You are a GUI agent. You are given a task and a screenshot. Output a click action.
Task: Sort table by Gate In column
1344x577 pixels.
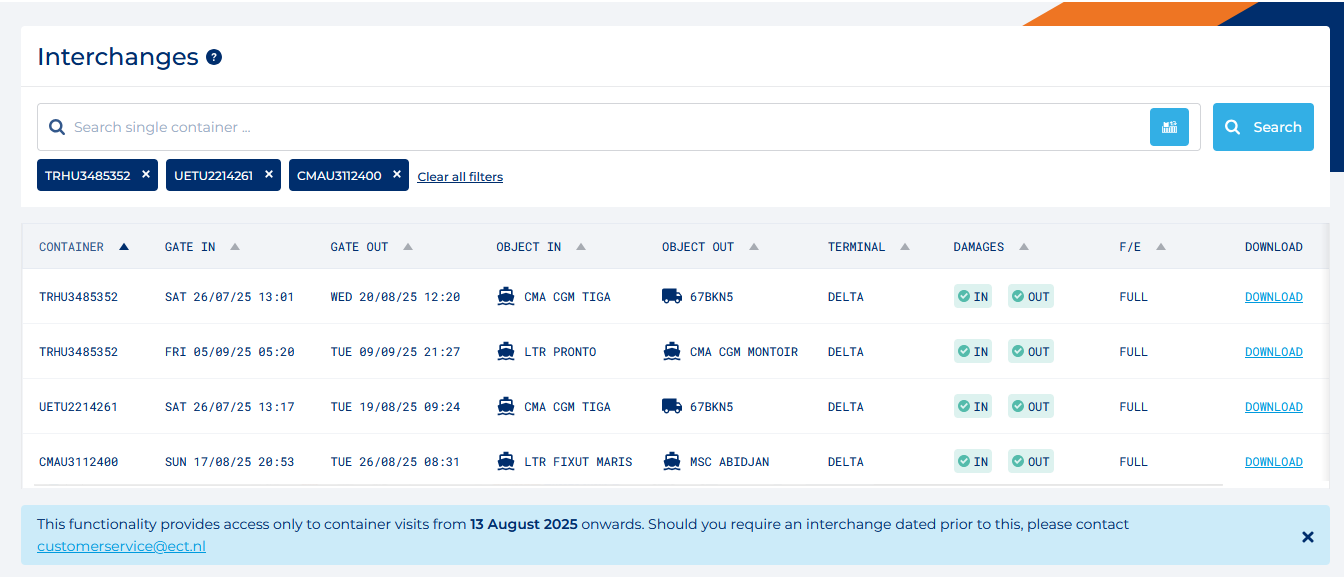pyautogui.click(x=201, y=247)
